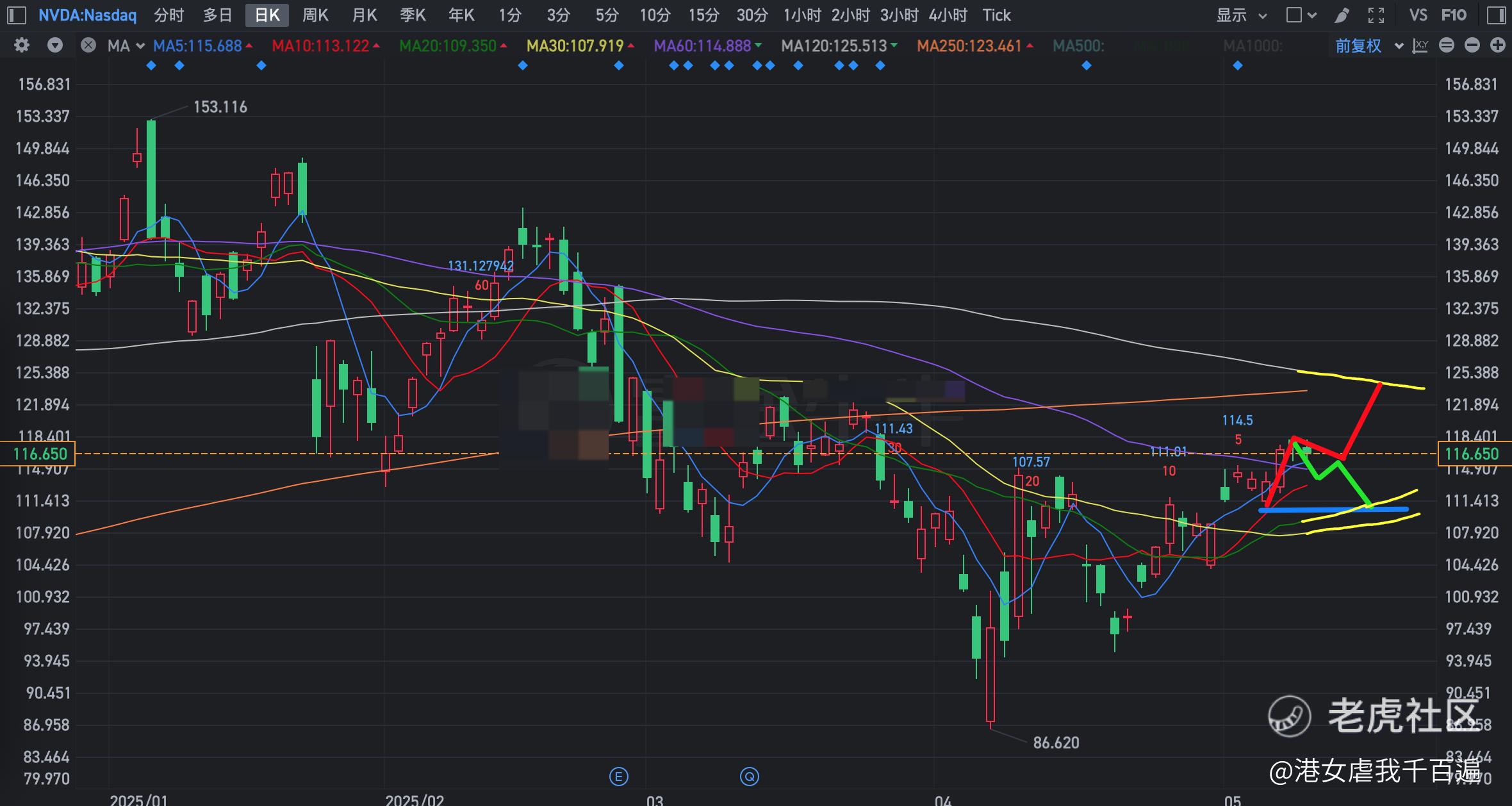Select the brush drawing tool
The height and width of the screenshot is (806, 1512).
coord(1342,15)
